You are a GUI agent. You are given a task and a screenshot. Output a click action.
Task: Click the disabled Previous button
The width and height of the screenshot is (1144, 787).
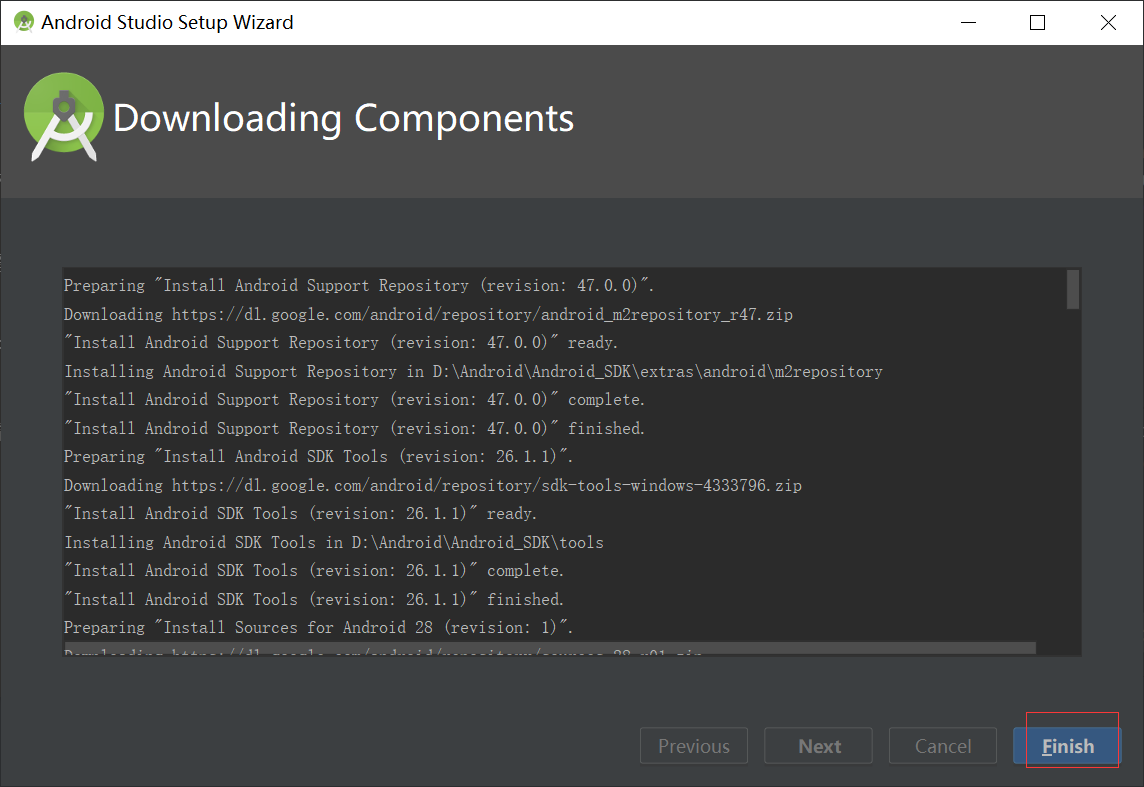click(x=694, y=745)
